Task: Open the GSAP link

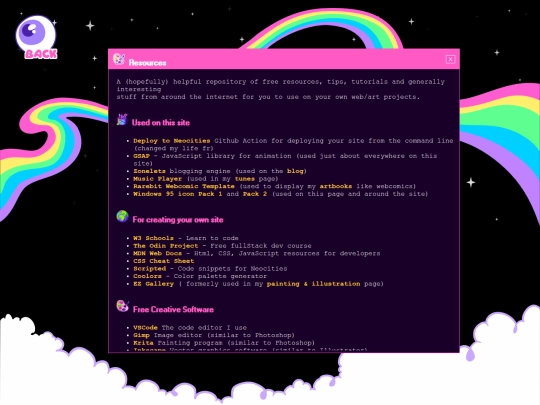Action: 142,156
